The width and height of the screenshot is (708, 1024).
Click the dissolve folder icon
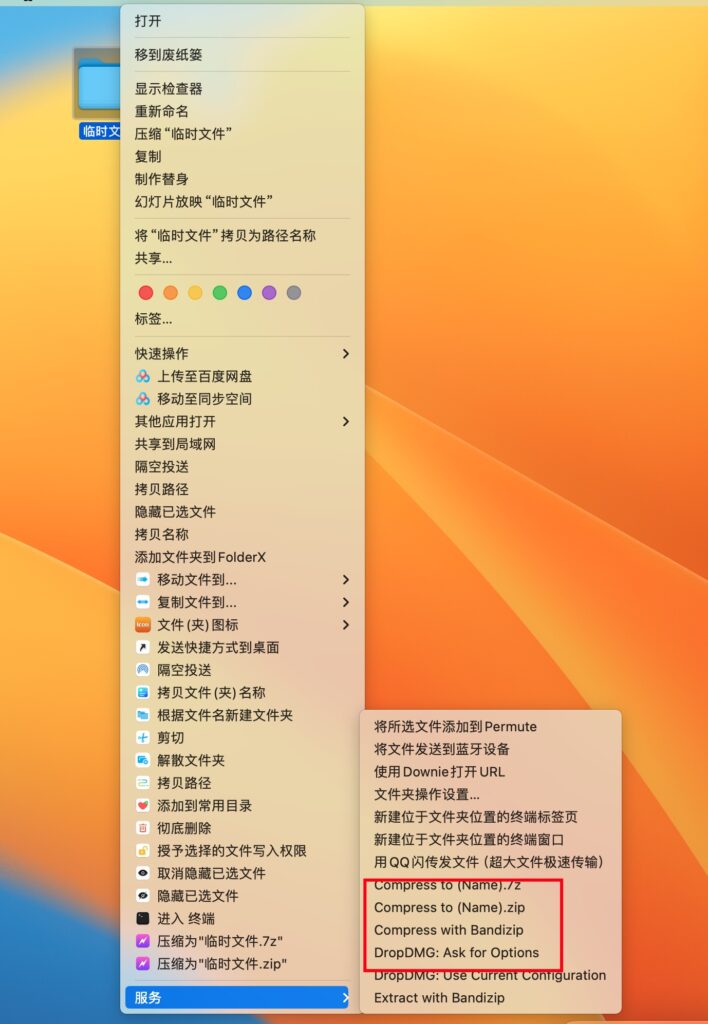[x=142, y=760]
